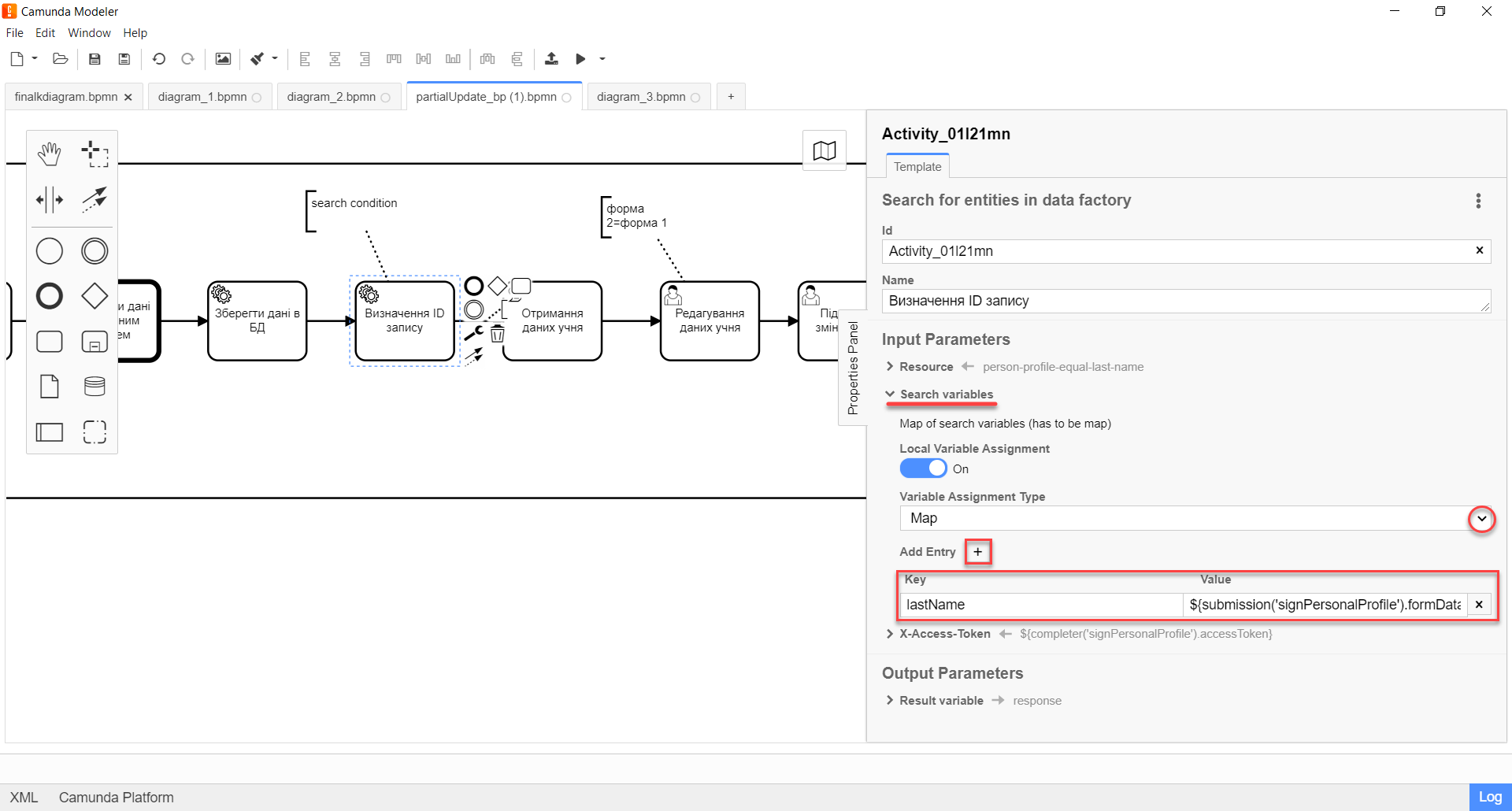
Task: Add a new diagram tab with plus
Action: (731, 97)
